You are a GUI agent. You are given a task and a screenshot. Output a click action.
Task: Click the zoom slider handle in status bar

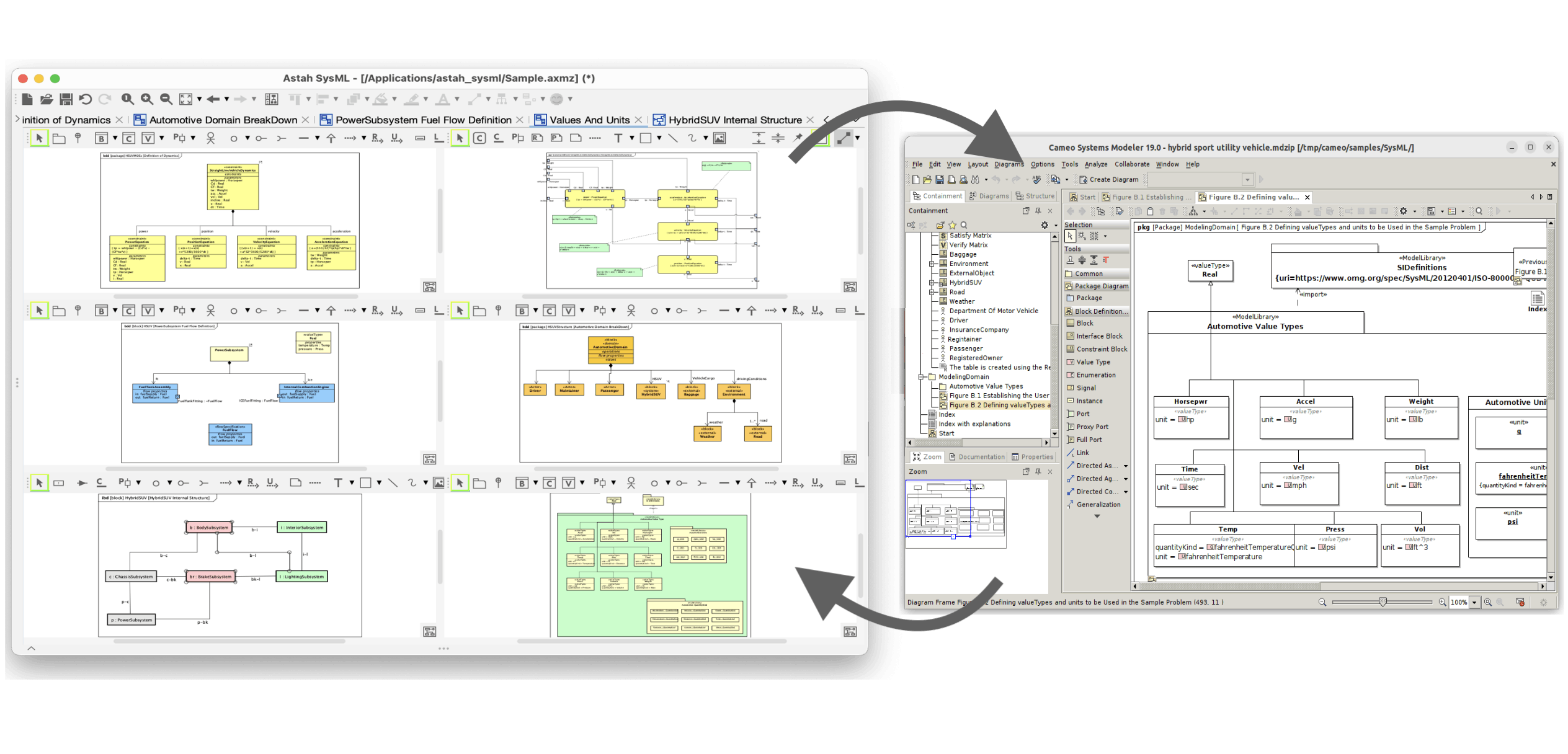pyautogui.click(x=1383, y=602)
